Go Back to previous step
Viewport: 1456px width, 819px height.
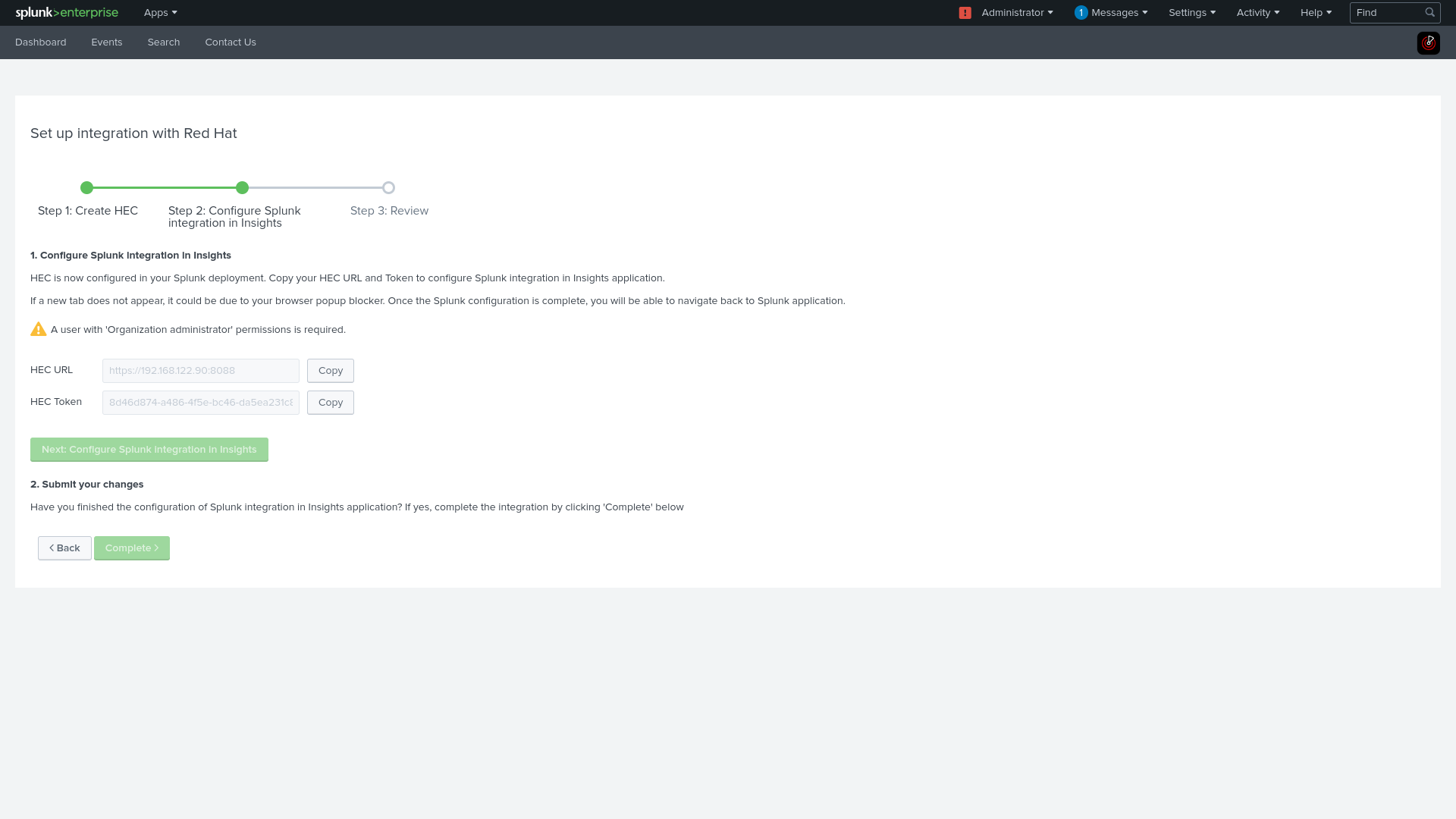click(x=64, y=548)
